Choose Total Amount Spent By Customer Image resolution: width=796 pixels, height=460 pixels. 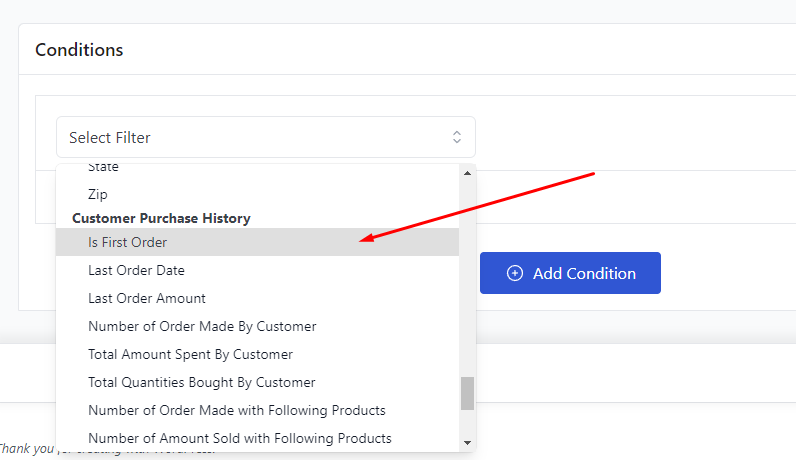(x=257, y=354)
